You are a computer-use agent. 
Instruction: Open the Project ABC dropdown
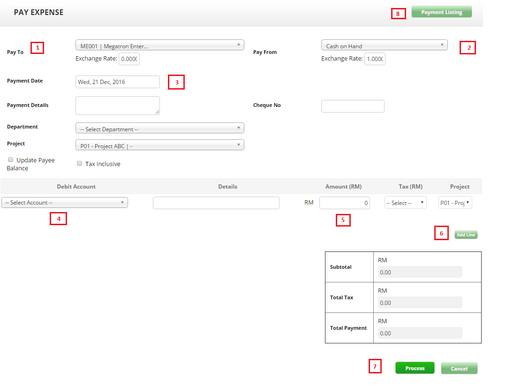click(x=160, y=145)
